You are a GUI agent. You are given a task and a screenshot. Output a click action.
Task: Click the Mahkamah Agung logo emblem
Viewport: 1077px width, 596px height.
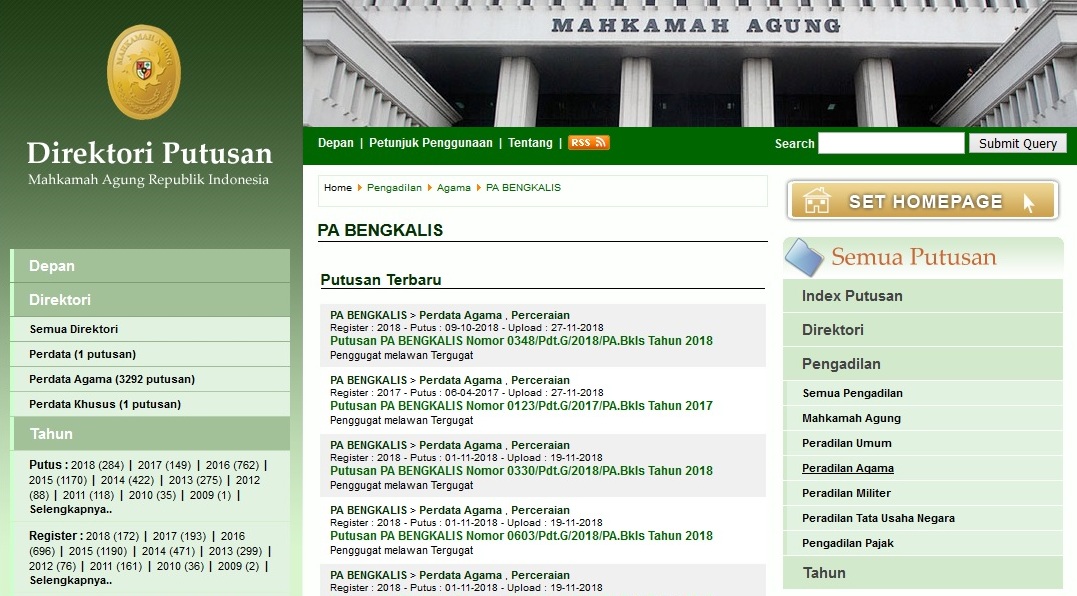(143, 72)
